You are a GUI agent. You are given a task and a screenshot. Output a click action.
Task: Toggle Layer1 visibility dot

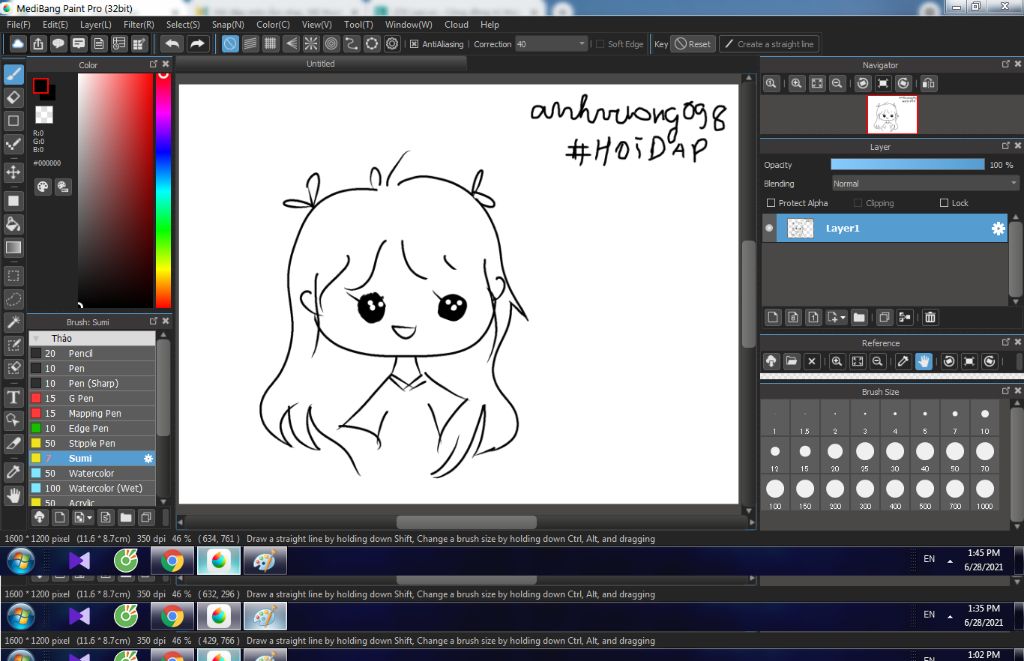pos(769,228)
